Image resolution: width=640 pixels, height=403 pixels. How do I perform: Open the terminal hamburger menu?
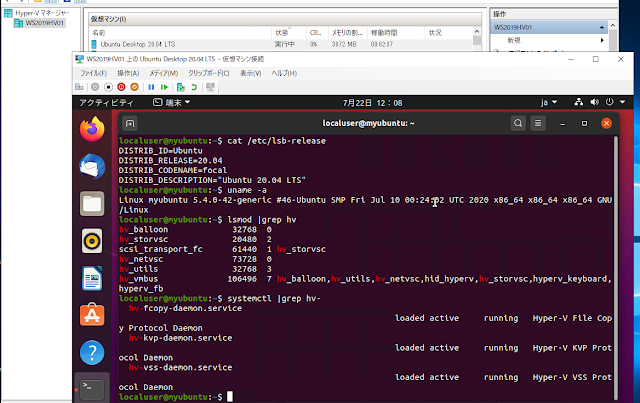coord(538,123)
